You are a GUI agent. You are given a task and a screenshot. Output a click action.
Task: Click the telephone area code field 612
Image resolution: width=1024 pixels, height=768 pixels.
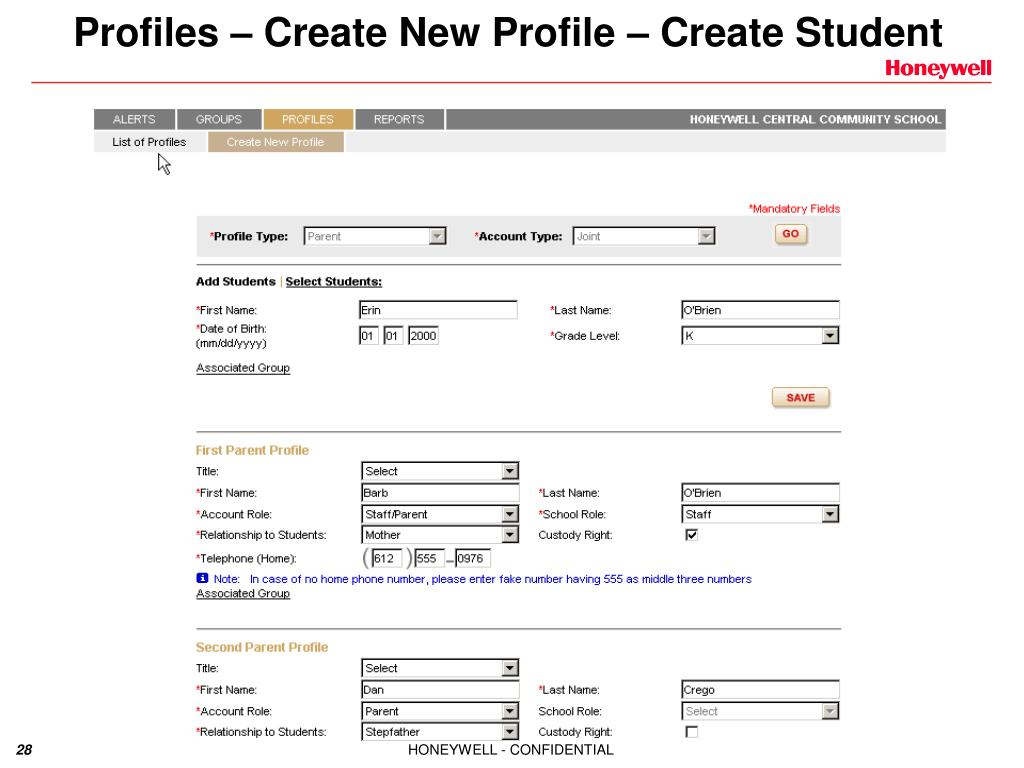click(x=387, y=558)
